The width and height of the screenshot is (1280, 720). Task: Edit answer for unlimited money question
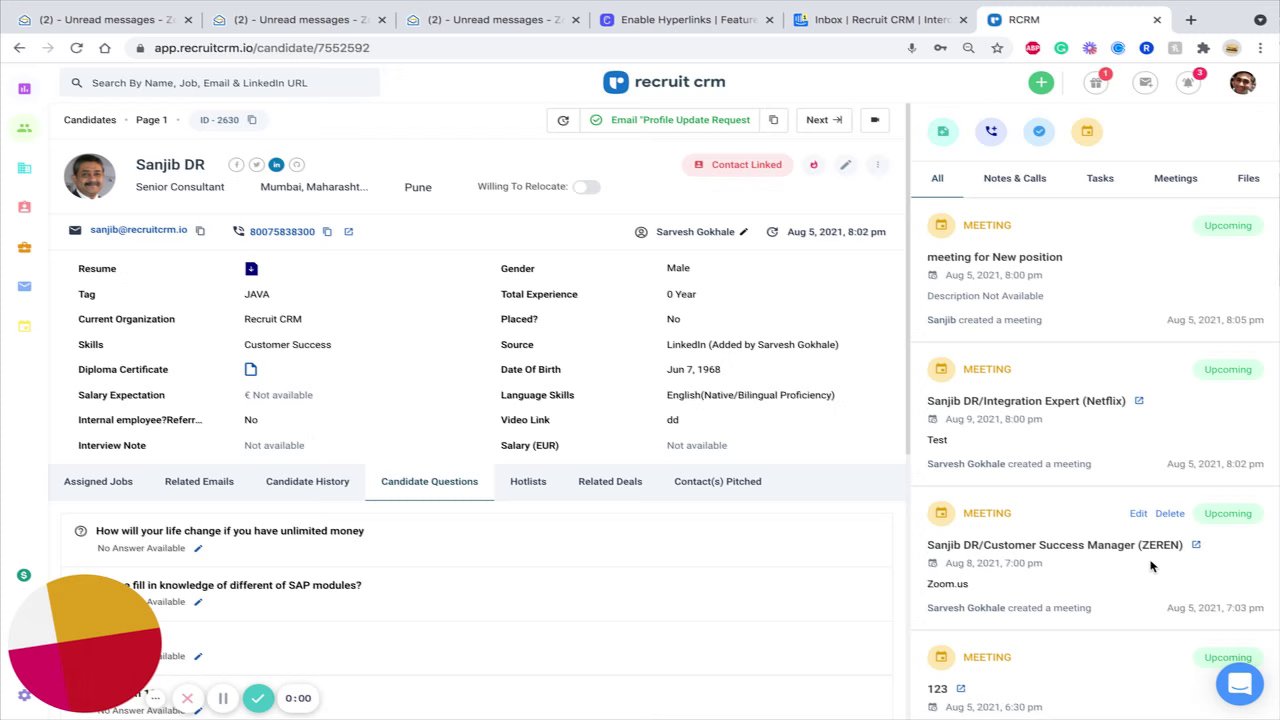coord(198,548)
